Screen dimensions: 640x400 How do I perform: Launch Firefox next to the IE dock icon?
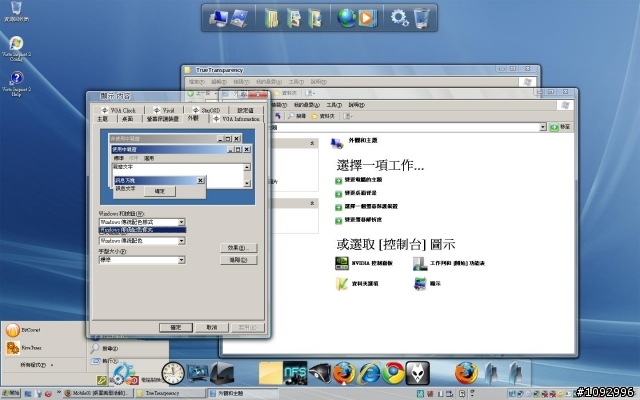coord(344,373)
